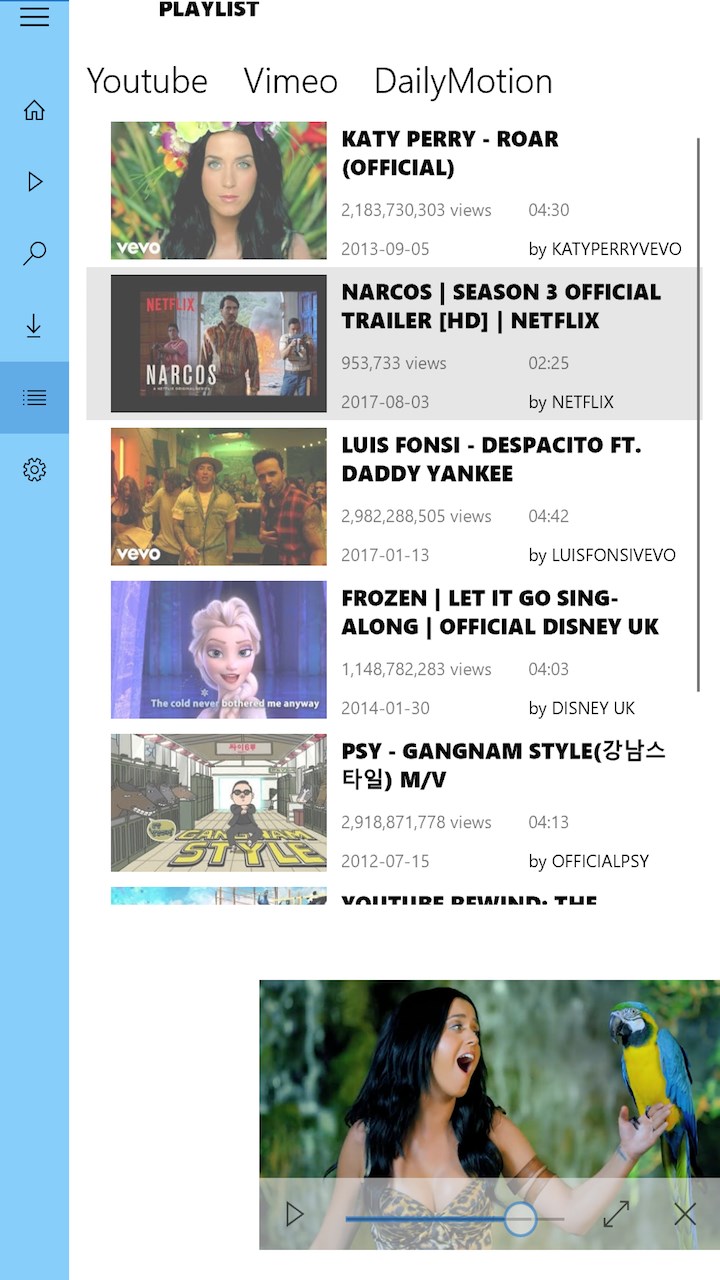Click the PLAYLIST page heading
720x1280 pixels.
tap(209, 10)
